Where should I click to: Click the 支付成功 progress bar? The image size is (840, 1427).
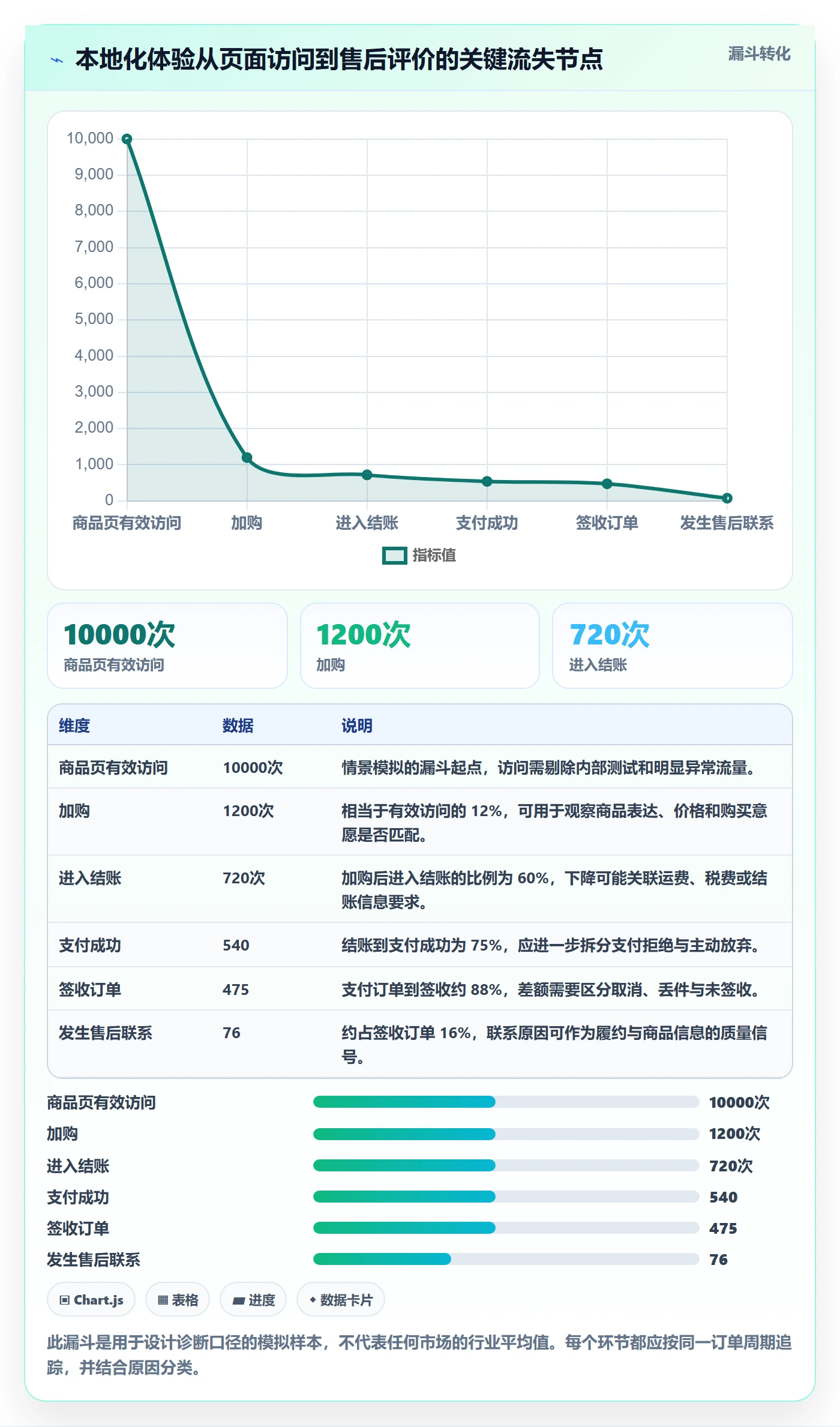pos(506,1197)
